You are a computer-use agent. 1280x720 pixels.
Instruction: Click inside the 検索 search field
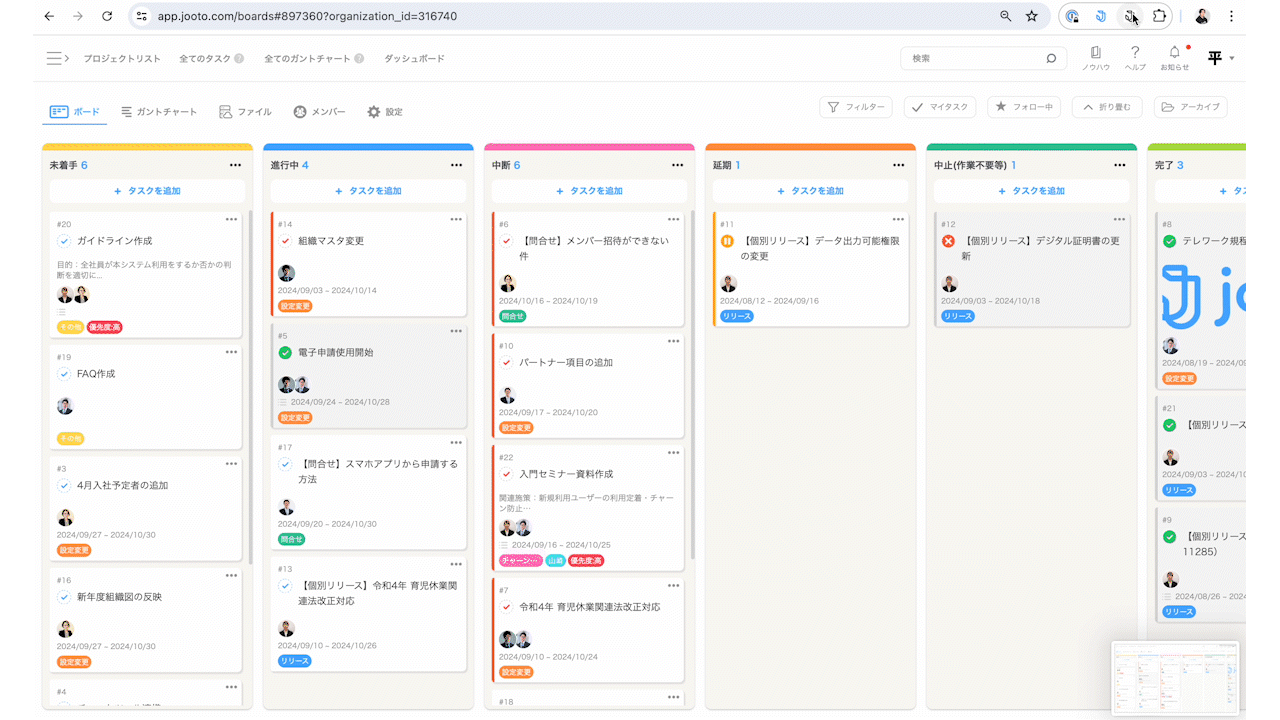970,58
